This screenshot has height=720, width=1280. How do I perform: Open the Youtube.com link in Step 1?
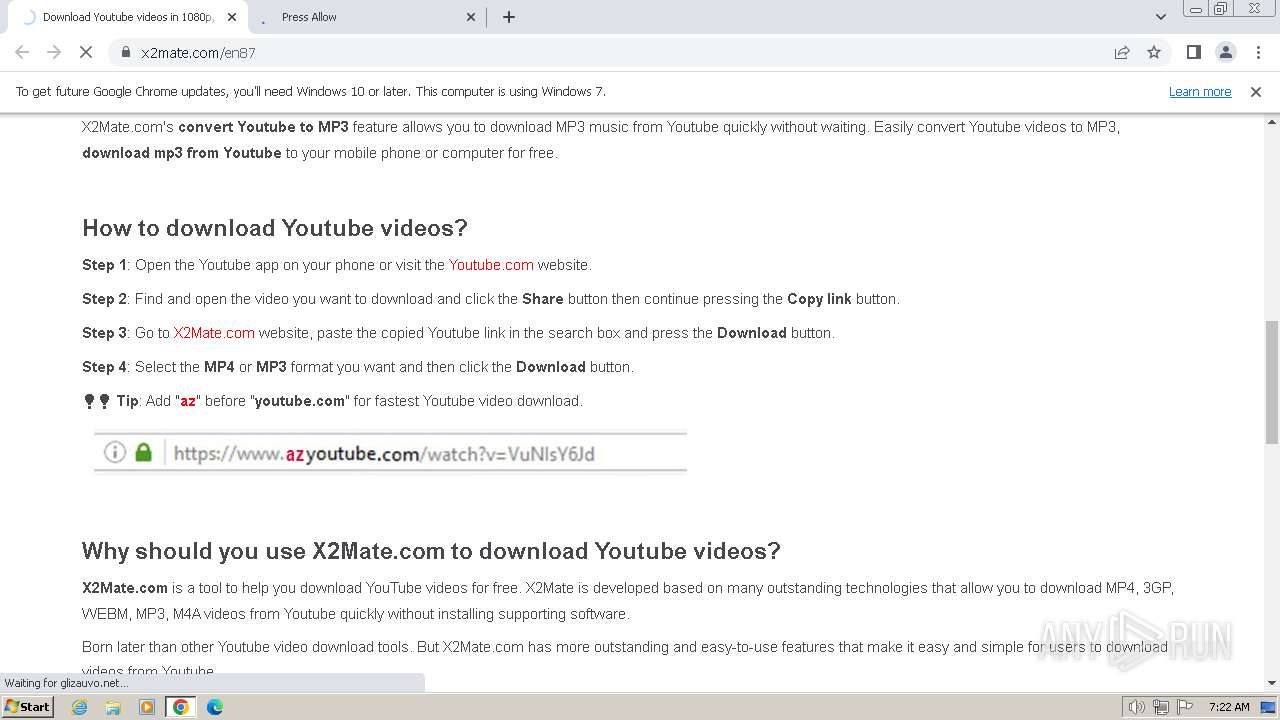coord(491,265)
